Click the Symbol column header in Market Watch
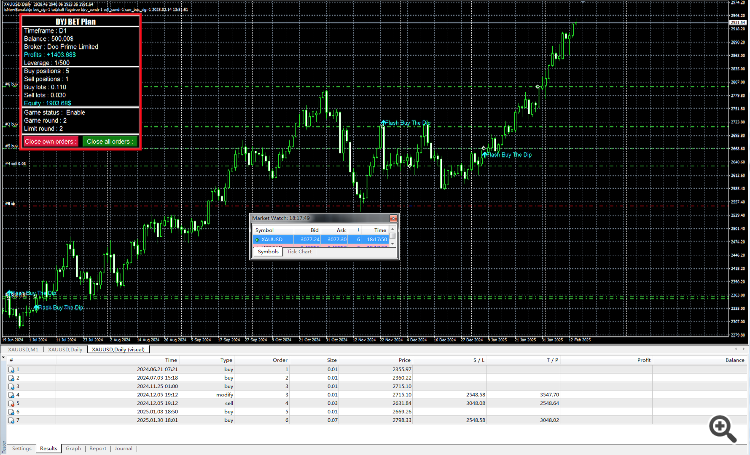The height and width of the screenshot is (455, 750). [265, 230]
